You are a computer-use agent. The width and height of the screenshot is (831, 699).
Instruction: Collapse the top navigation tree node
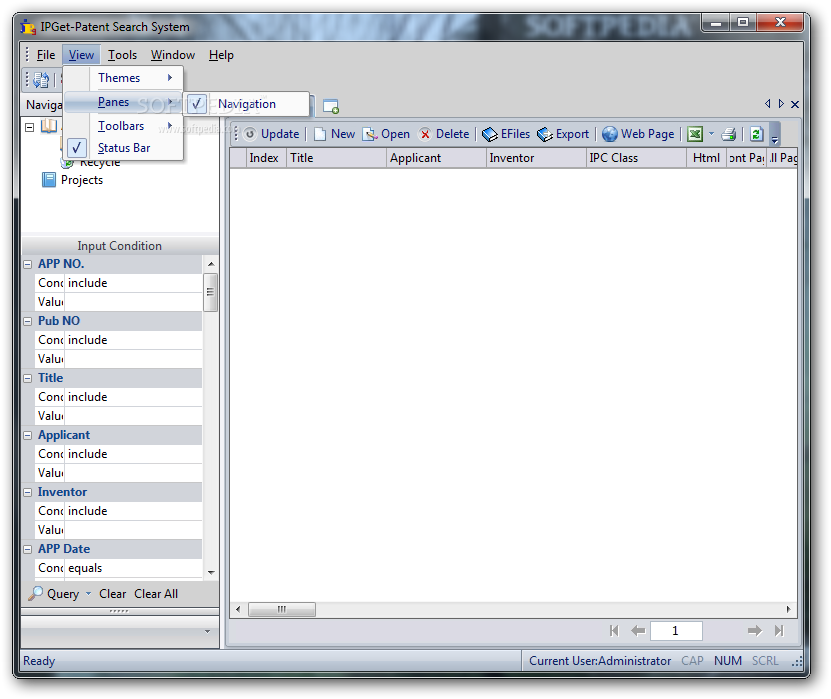(30, 127)
